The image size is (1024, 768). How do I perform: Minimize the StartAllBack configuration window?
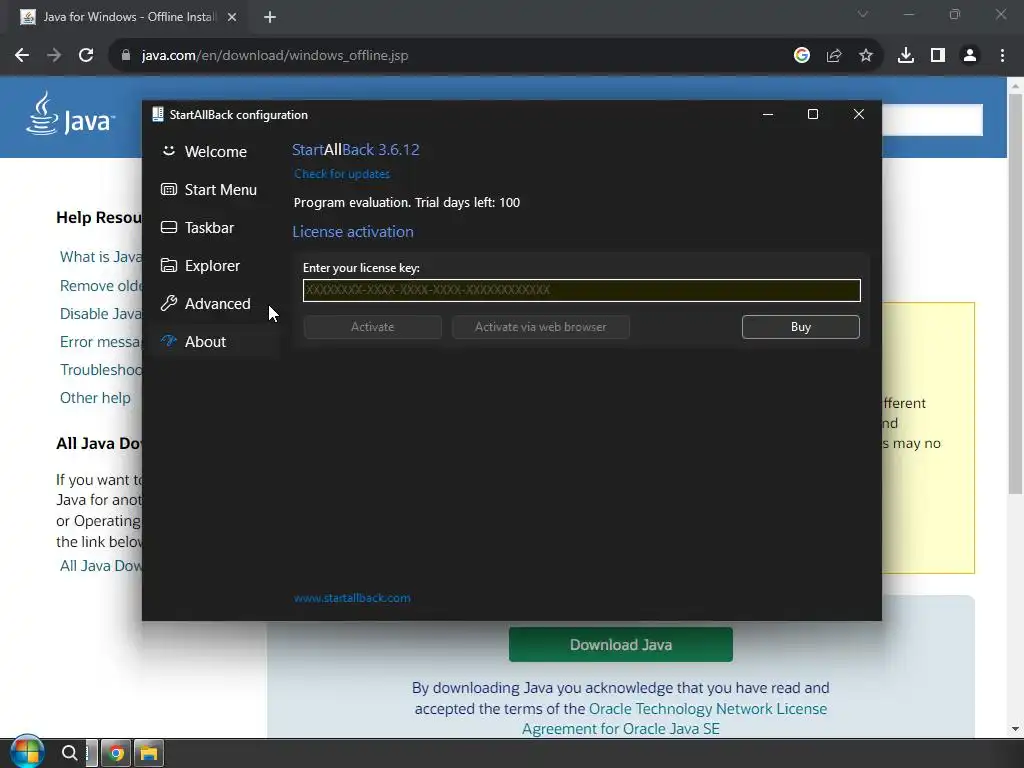point(768,114)
